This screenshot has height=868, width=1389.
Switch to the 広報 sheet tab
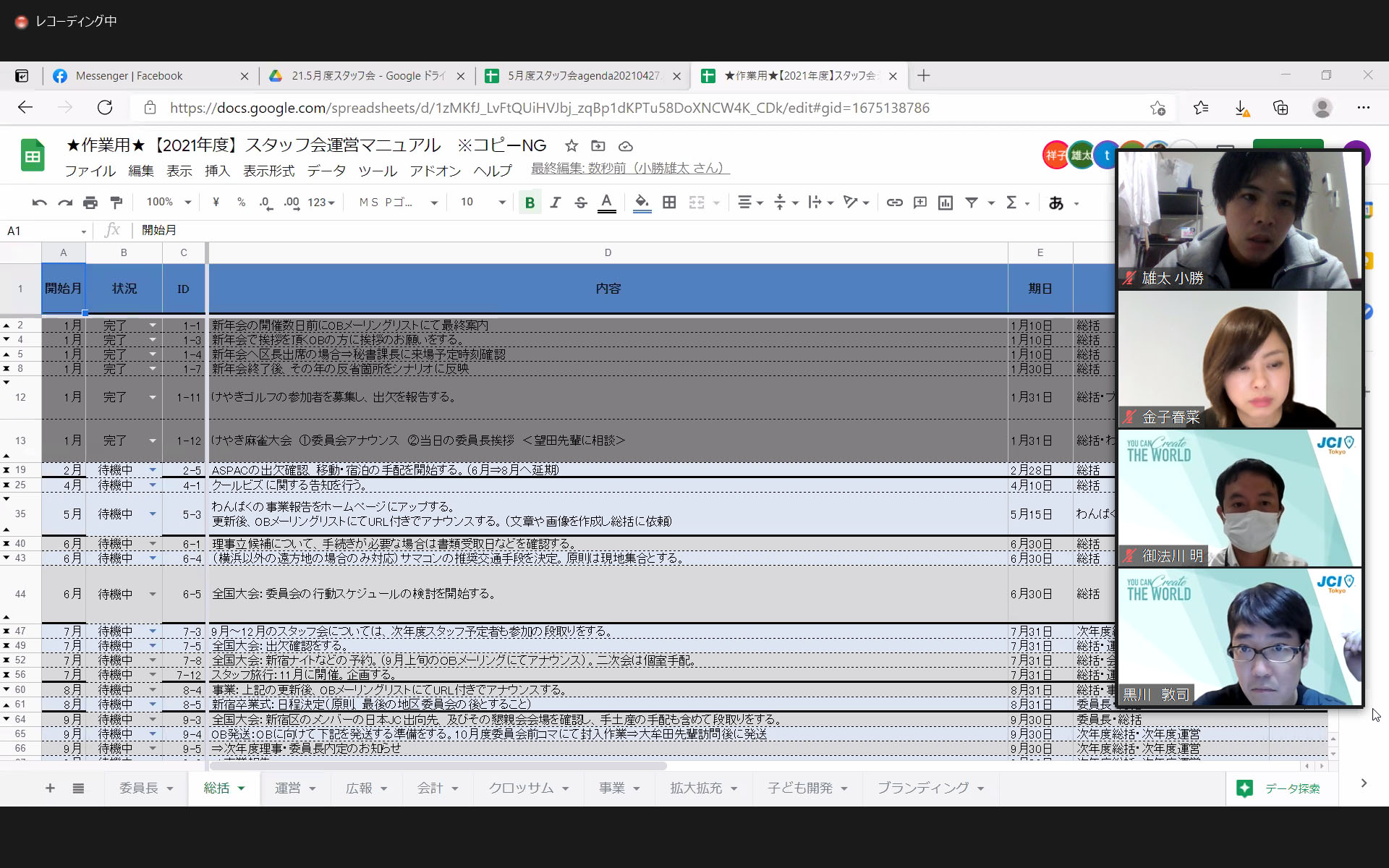coord(359,788)
